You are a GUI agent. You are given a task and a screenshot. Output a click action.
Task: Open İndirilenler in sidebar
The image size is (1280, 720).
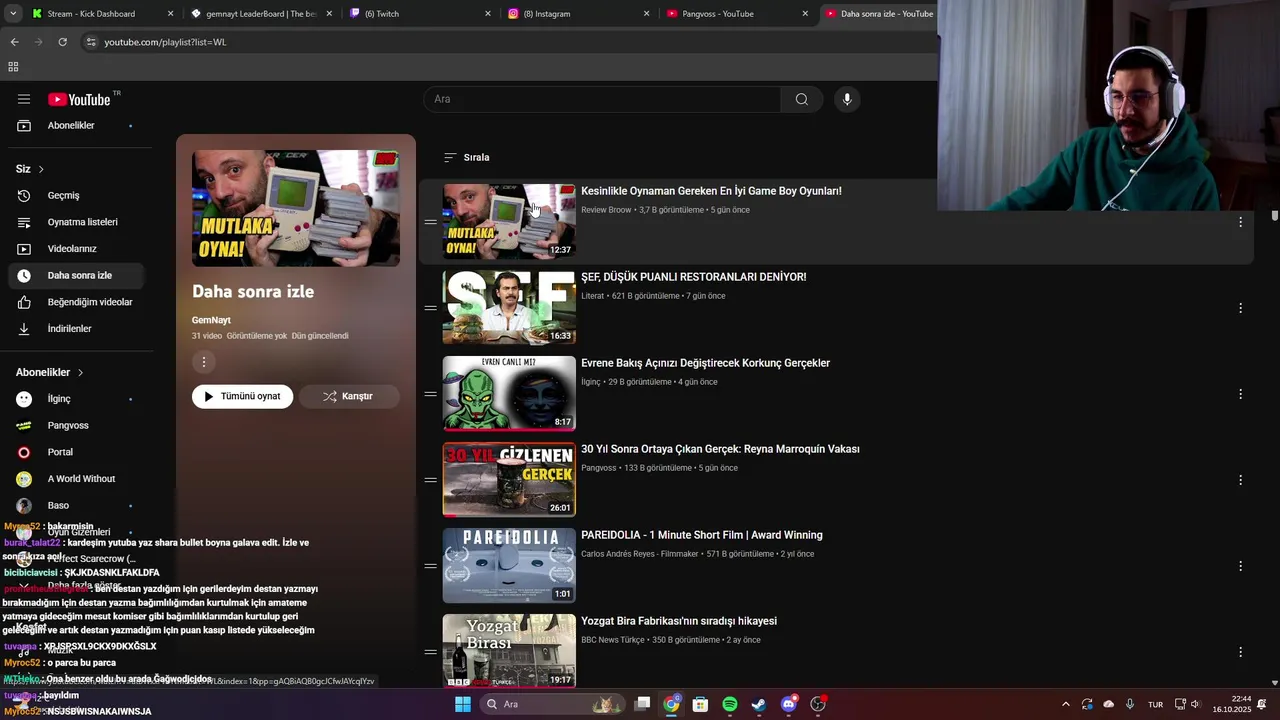(x=76, y=329)
